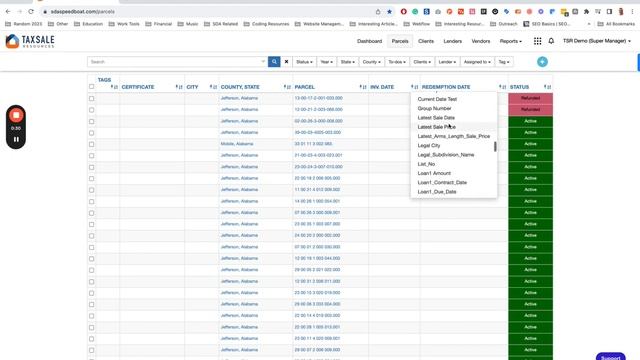
Task: Expand the Reports menu
Action: 511,41
